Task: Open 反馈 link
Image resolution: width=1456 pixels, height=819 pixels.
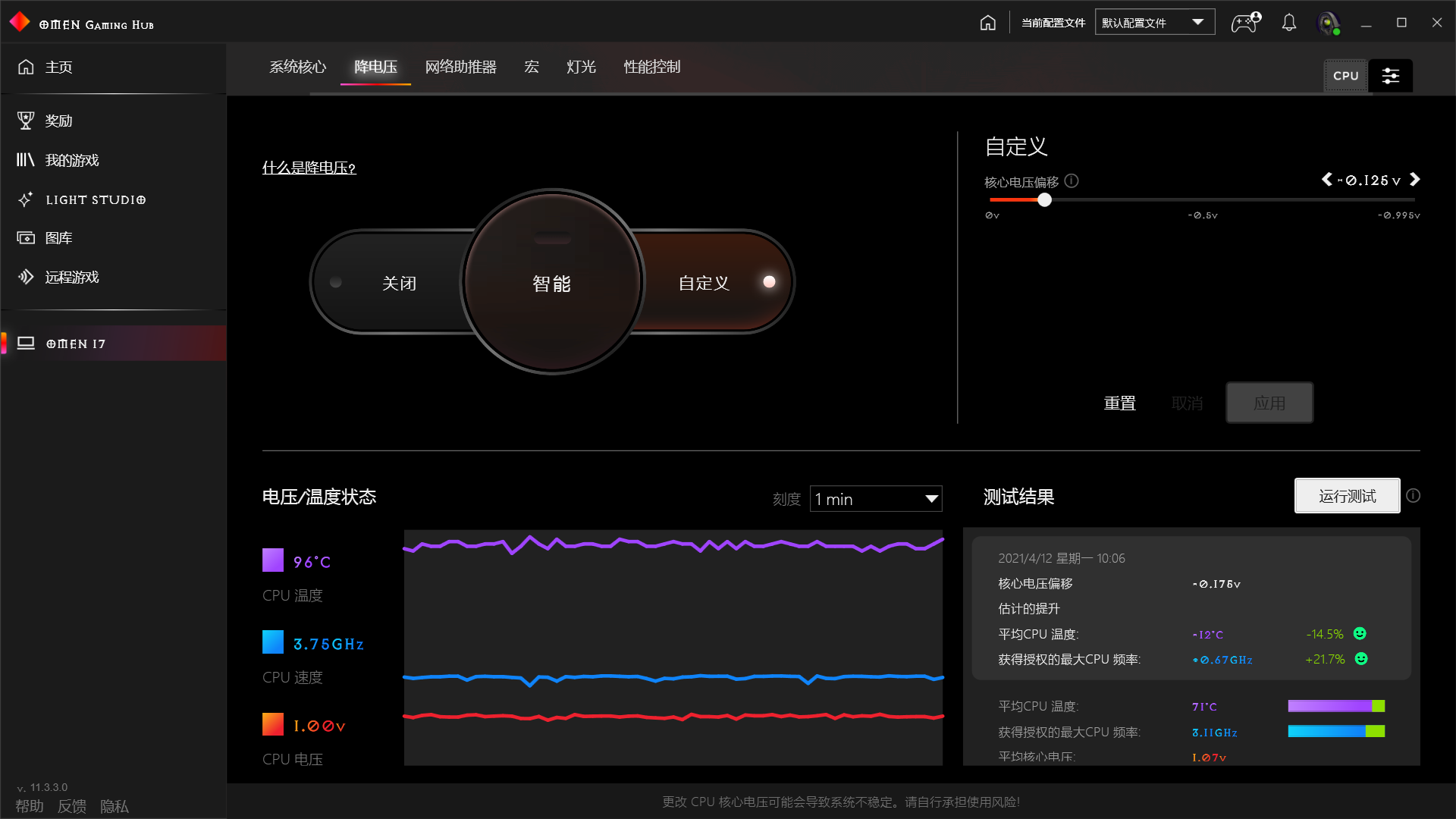Action: coord(72,806)
